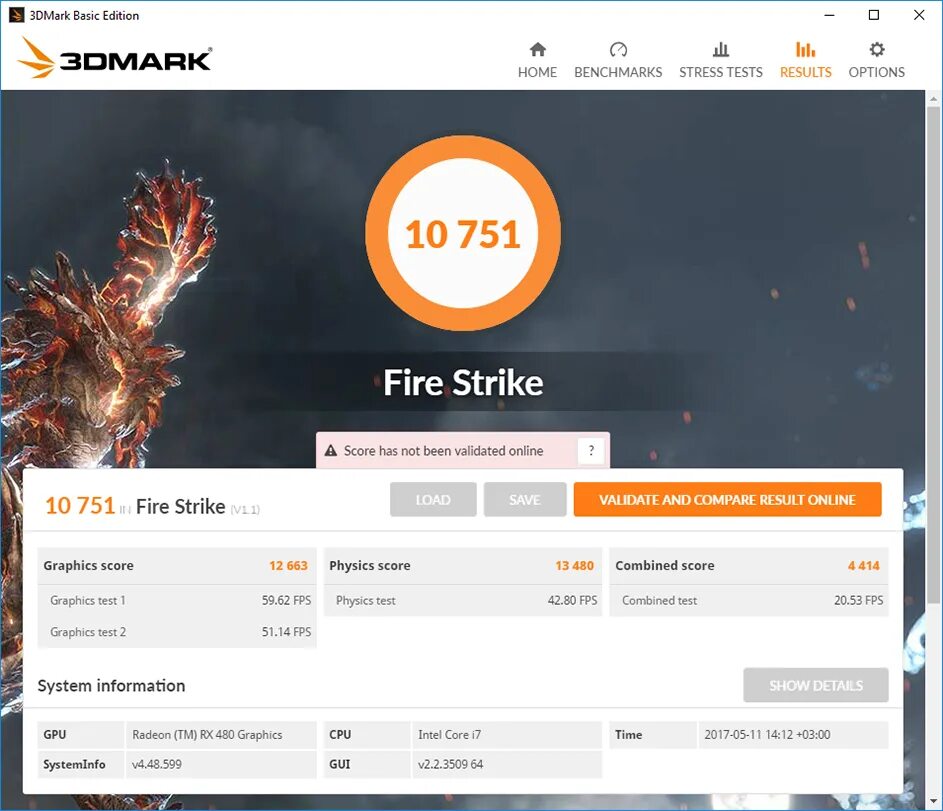Maximize the 3DMark window

click(x=874, y=15)
